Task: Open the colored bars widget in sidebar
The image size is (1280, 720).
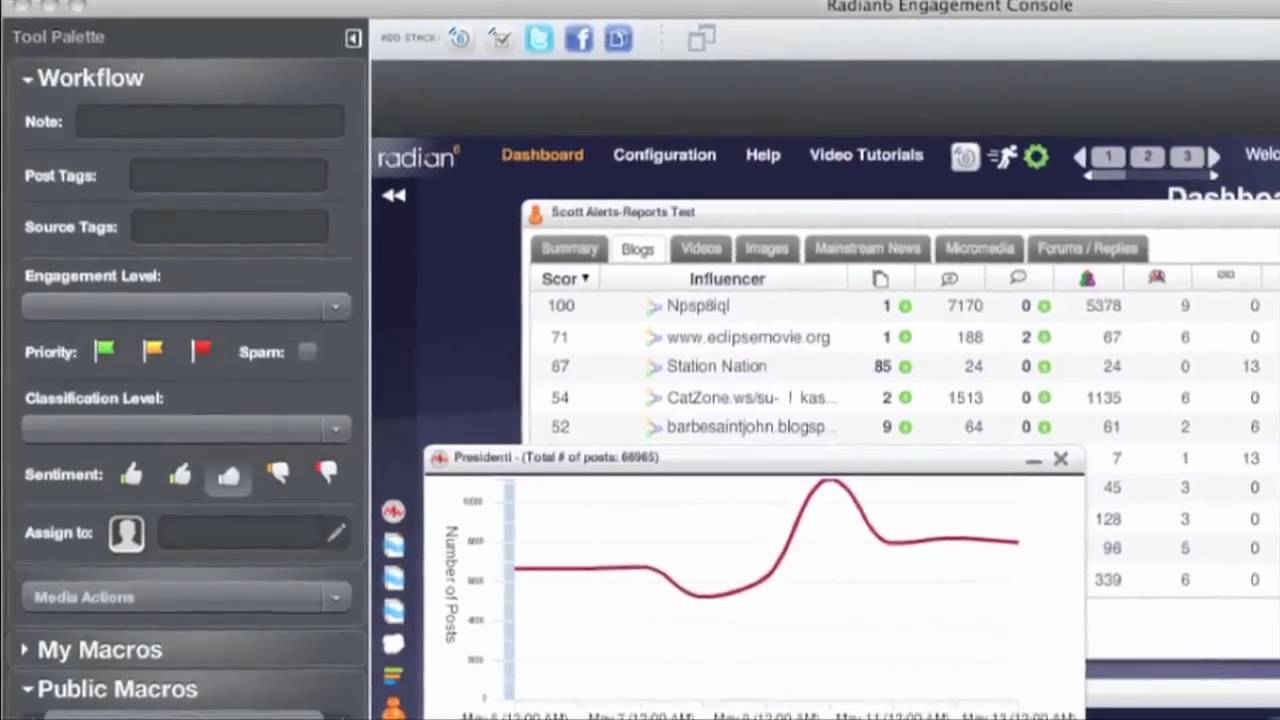Action: (x=394, y=677)
